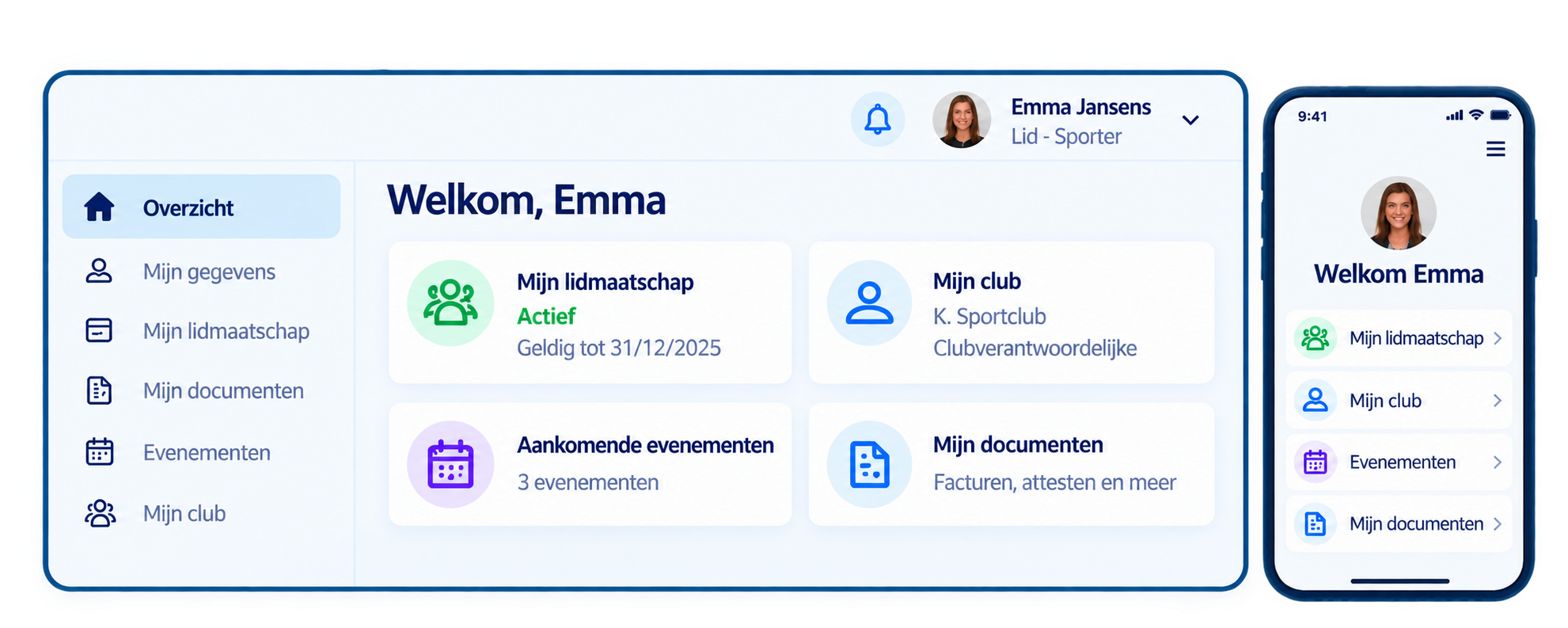
Task: Click the Facturen, attesten en meer text
Action: click(x=1054, y=482)
